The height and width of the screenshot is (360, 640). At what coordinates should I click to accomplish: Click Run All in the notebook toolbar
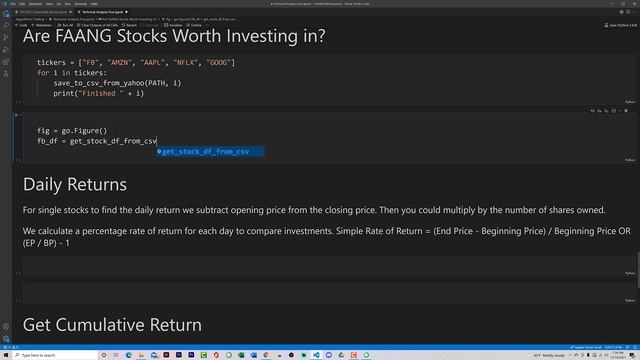click(x=65, y=25)
